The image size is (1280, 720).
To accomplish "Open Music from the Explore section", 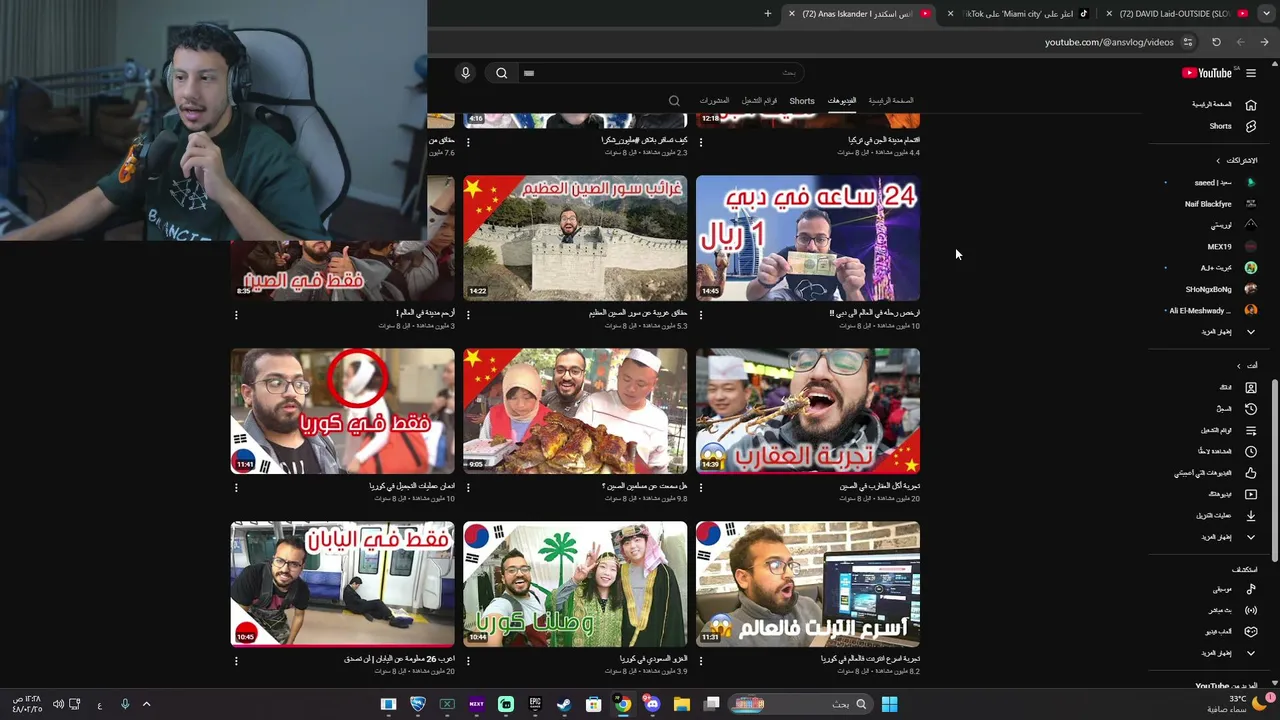I will [1251, 589].
